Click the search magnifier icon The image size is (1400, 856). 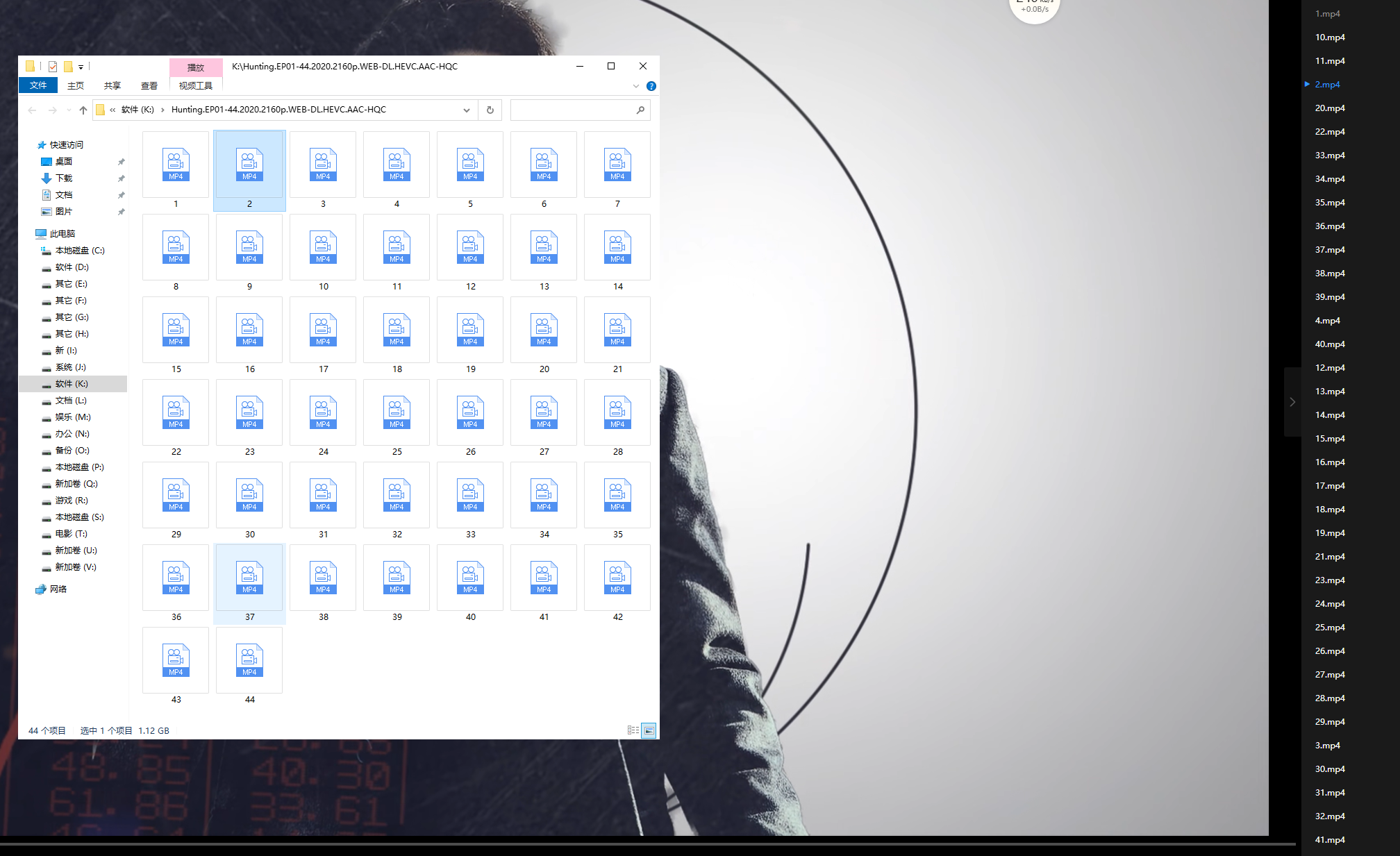[640, 110]
